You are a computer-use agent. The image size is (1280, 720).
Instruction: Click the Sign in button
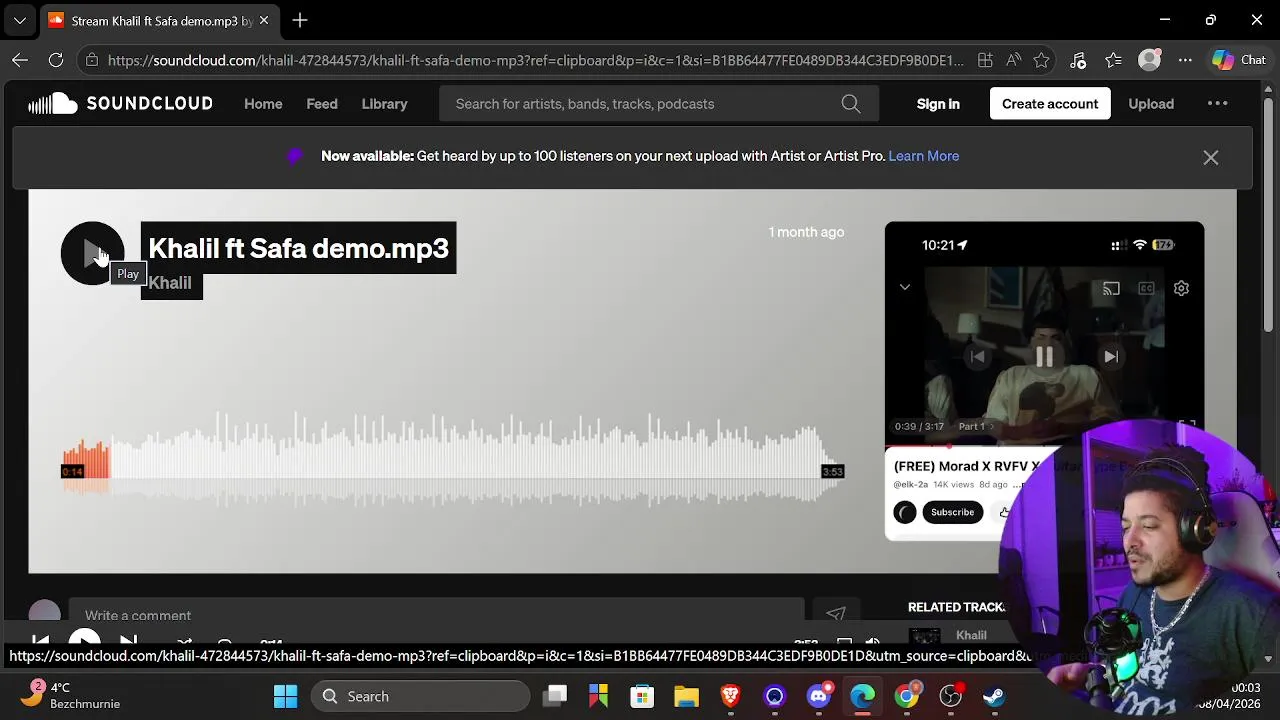(x=938, y=104)
